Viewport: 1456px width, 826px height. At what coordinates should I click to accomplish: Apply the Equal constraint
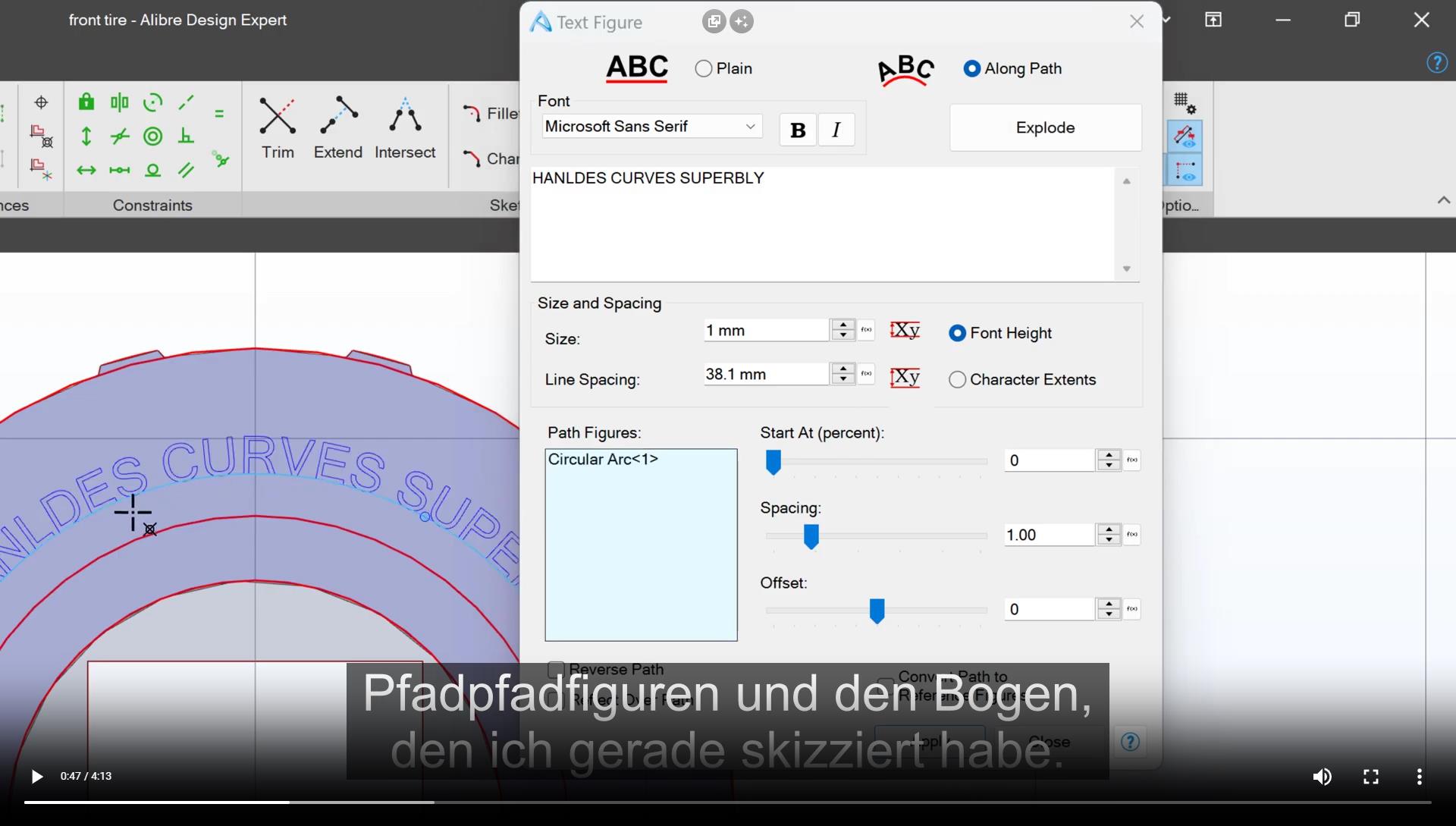click(219, 114)
